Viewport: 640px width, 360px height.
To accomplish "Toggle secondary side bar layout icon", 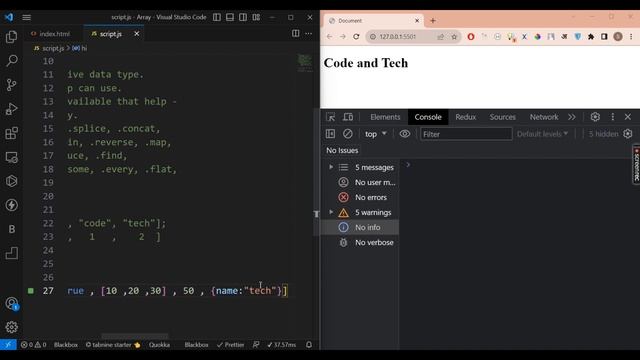I will coord(243,17).
